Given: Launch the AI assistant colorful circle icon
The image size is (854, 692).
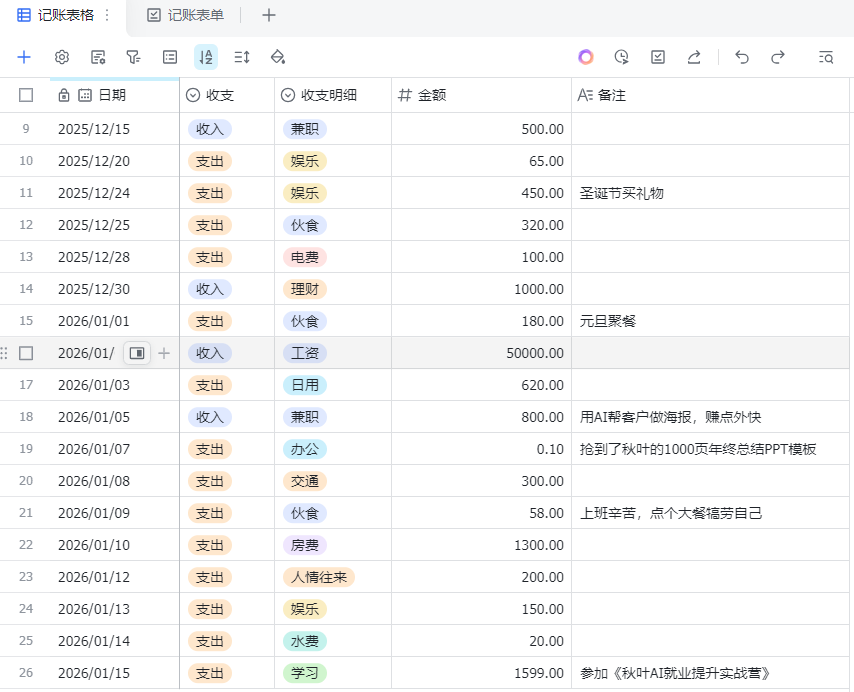Looking at the screenshot, I should tap(585, 58).
